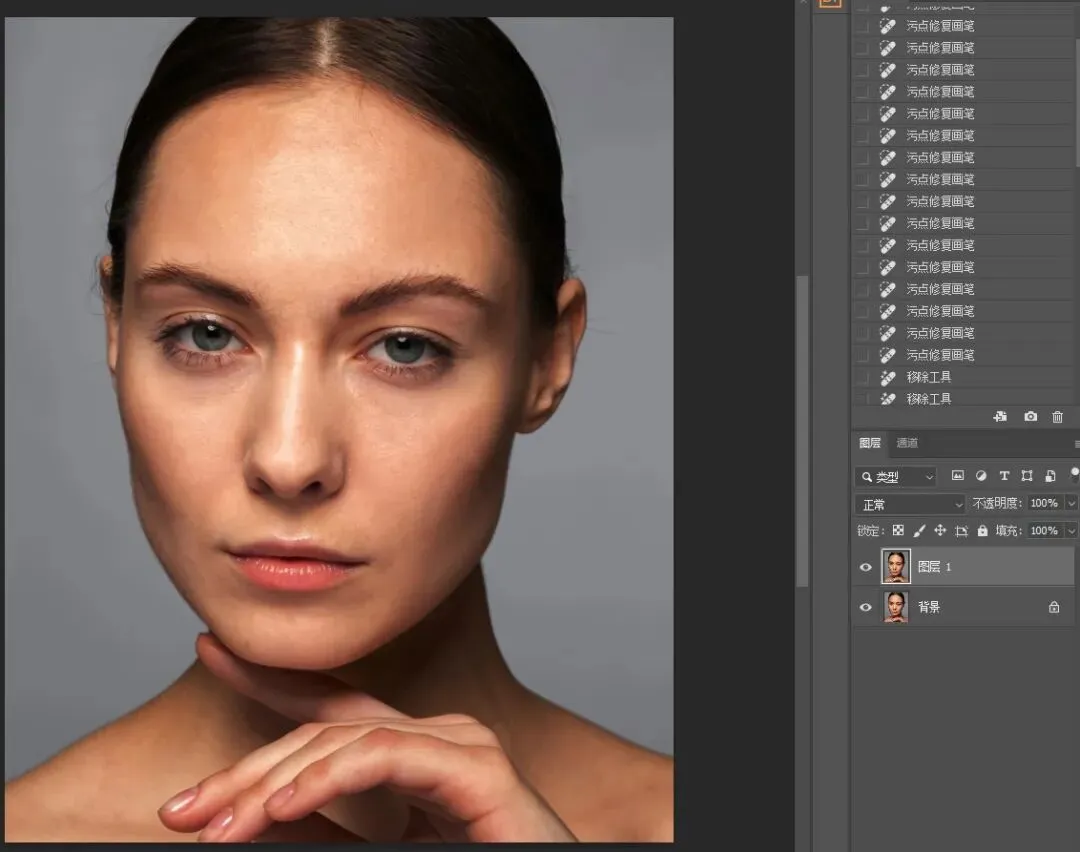
Task: Create new document from current history state
Action: coord(1000,417)
